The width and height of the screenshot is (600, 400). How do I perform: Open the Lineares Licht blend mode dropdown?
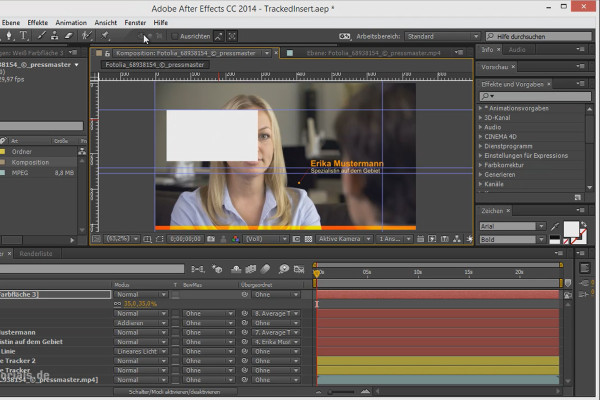(141, 351)
